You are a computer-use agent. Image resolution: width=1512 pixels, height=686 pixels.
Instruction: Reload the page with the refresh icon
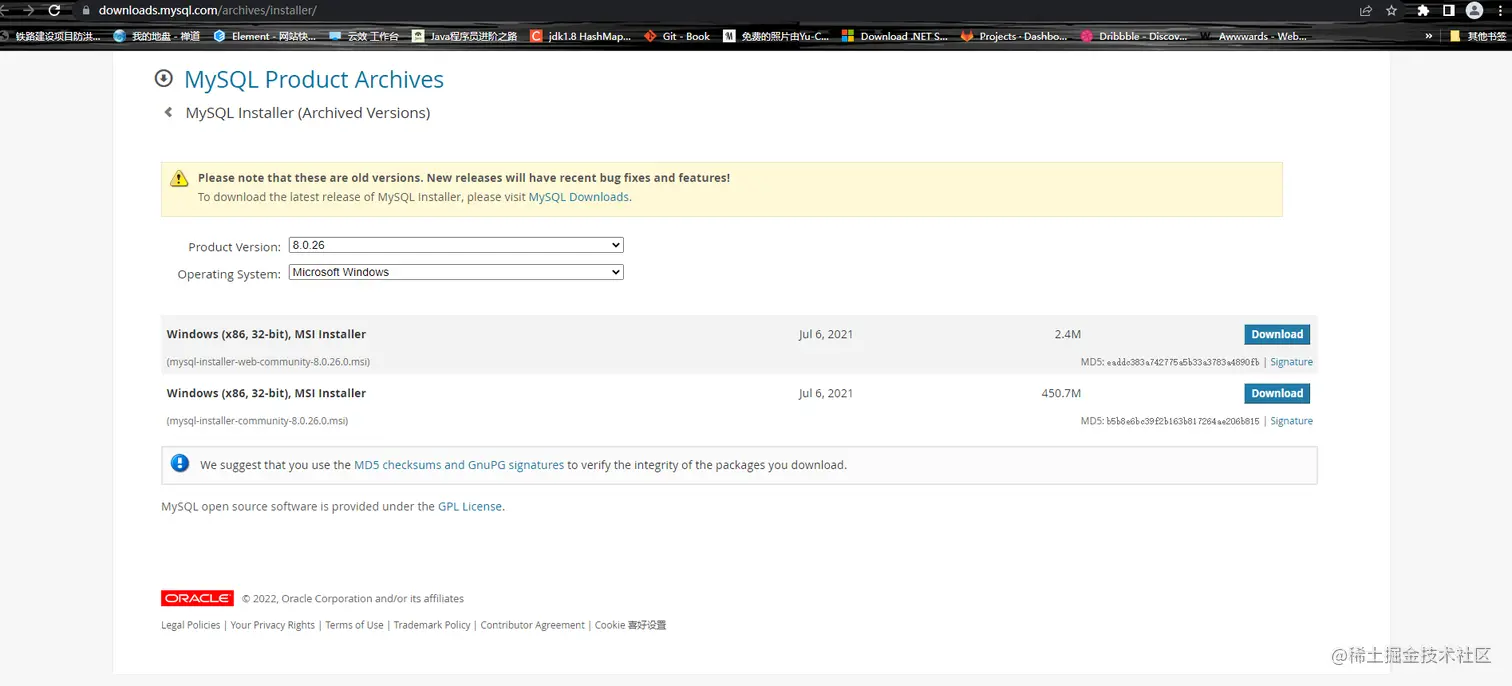click(54, 10)
